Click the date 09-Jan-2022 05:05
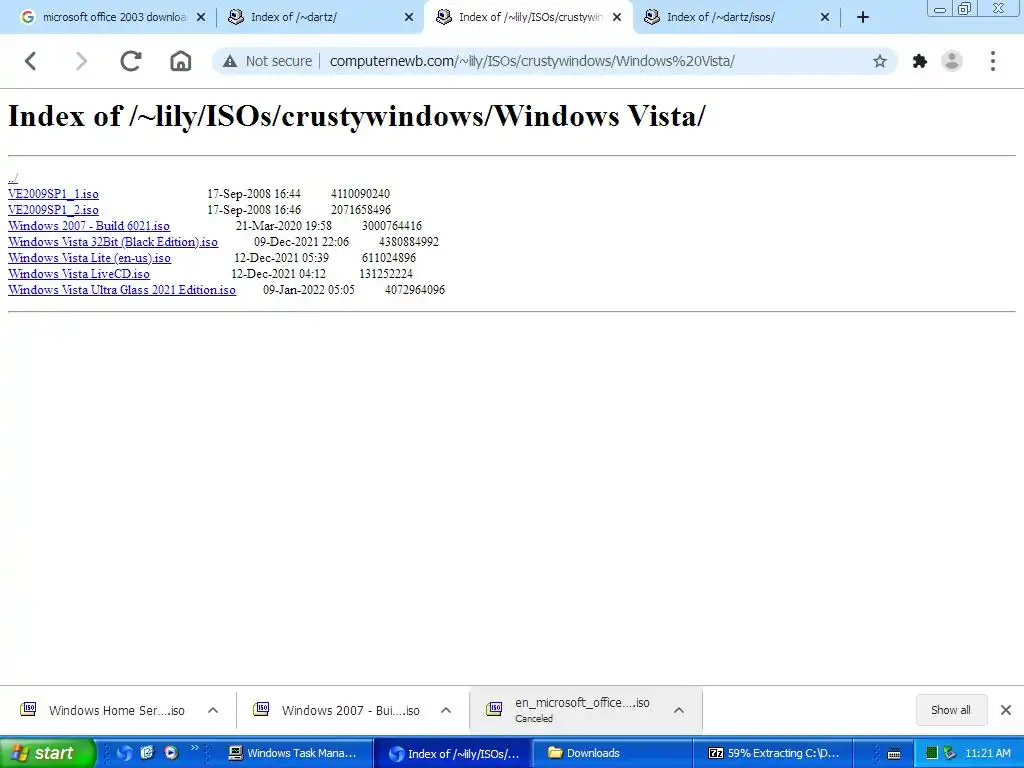Viewport: 1024px width, 768px height. pos(309,290)
